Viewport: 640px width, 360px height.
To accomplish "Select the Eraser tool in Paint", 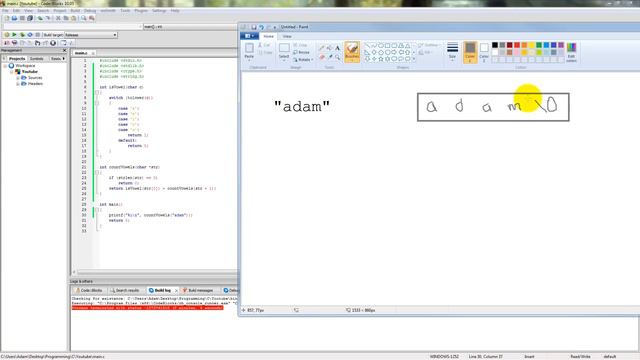I will point(322,57).
